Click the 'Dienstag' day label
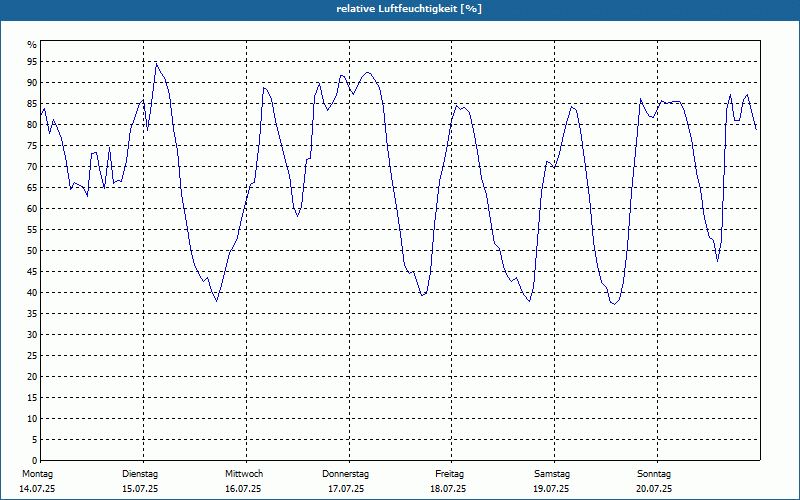Viewport: 800px width, 500px height. [x=140, y=474]
